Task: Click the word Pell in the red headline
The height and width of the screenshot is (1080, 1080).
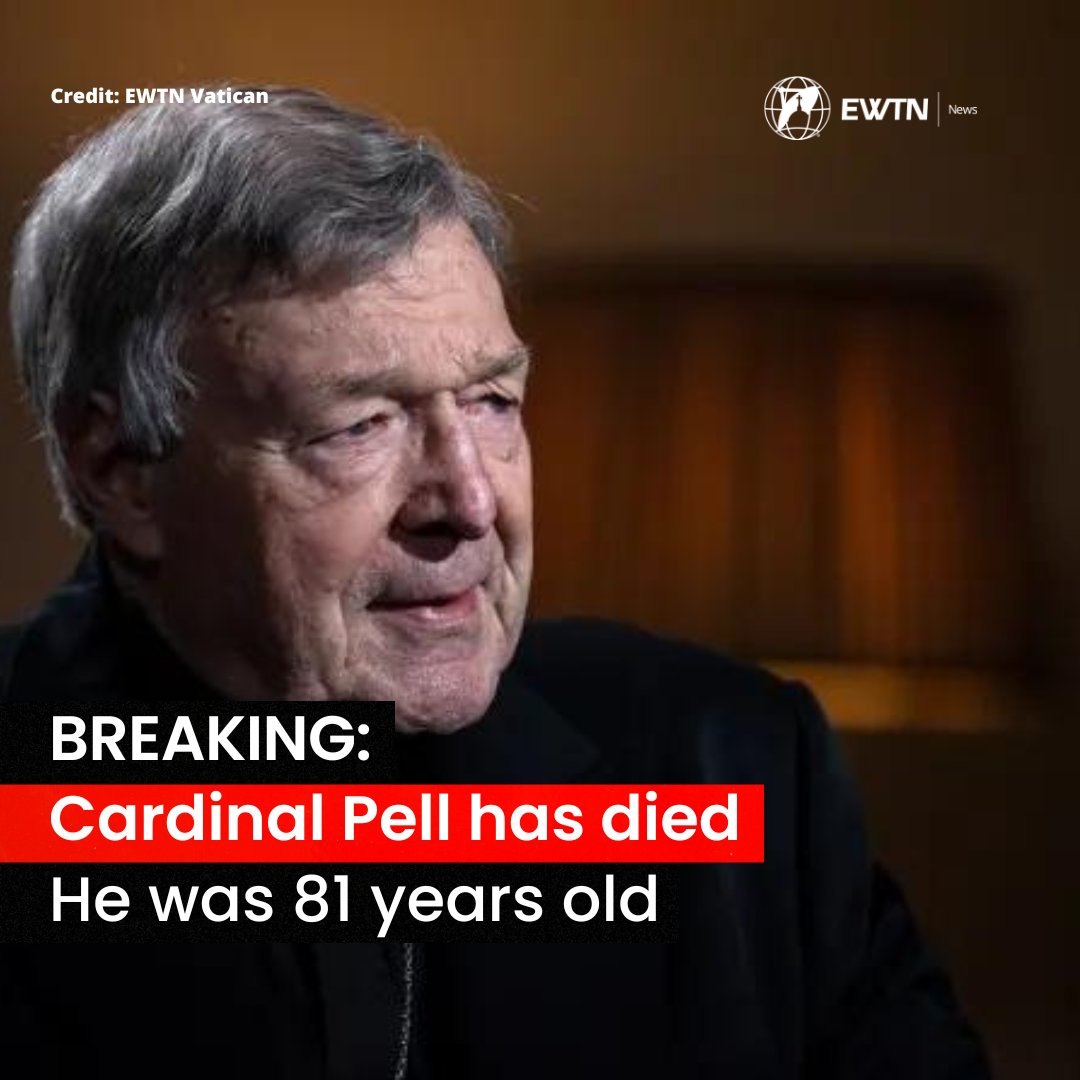Action: 395,818
